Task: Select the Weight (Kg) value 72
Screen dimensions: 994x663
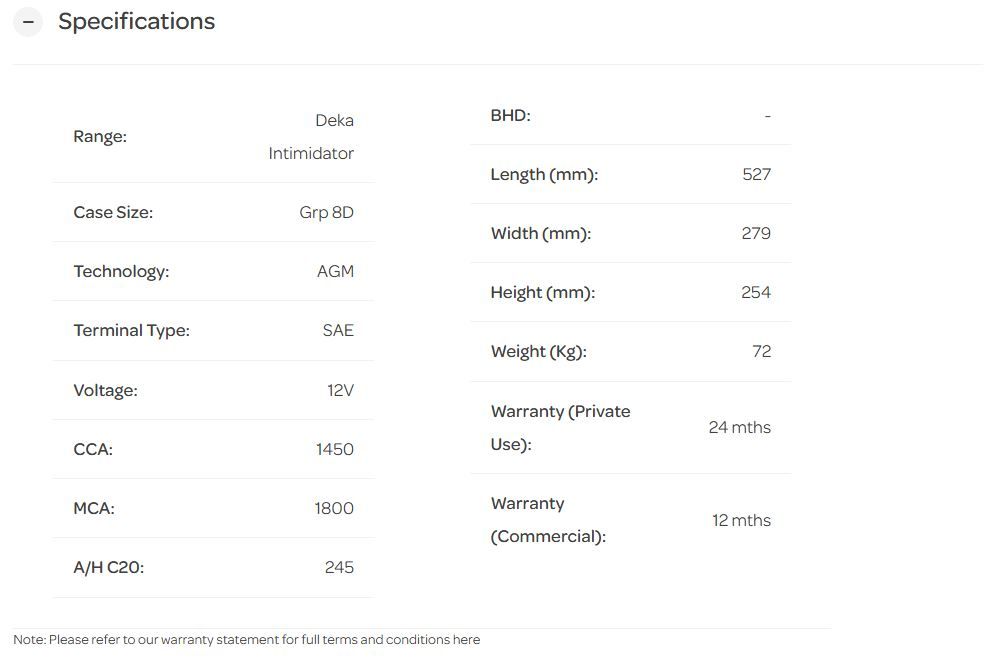Action: (762, 351)
